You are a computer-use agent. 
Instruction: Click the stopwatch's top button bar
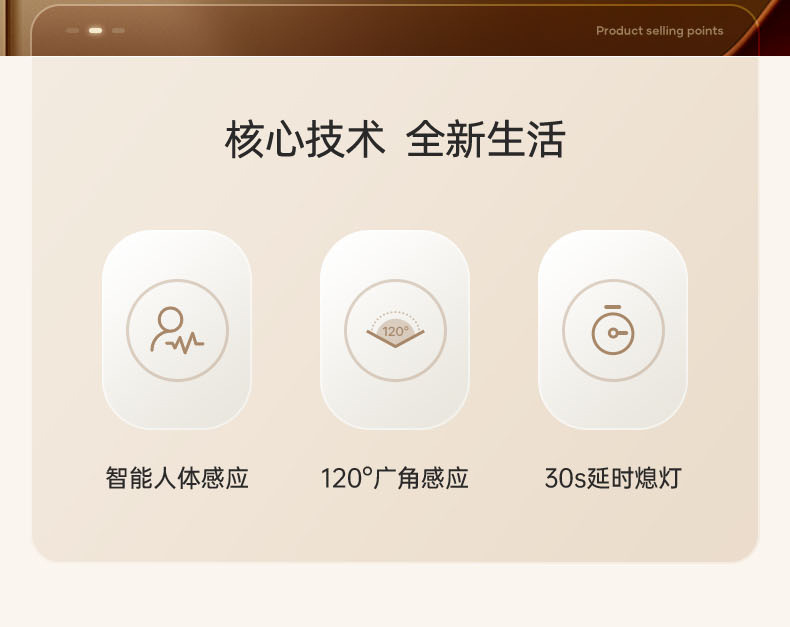[x=613, y=306]
